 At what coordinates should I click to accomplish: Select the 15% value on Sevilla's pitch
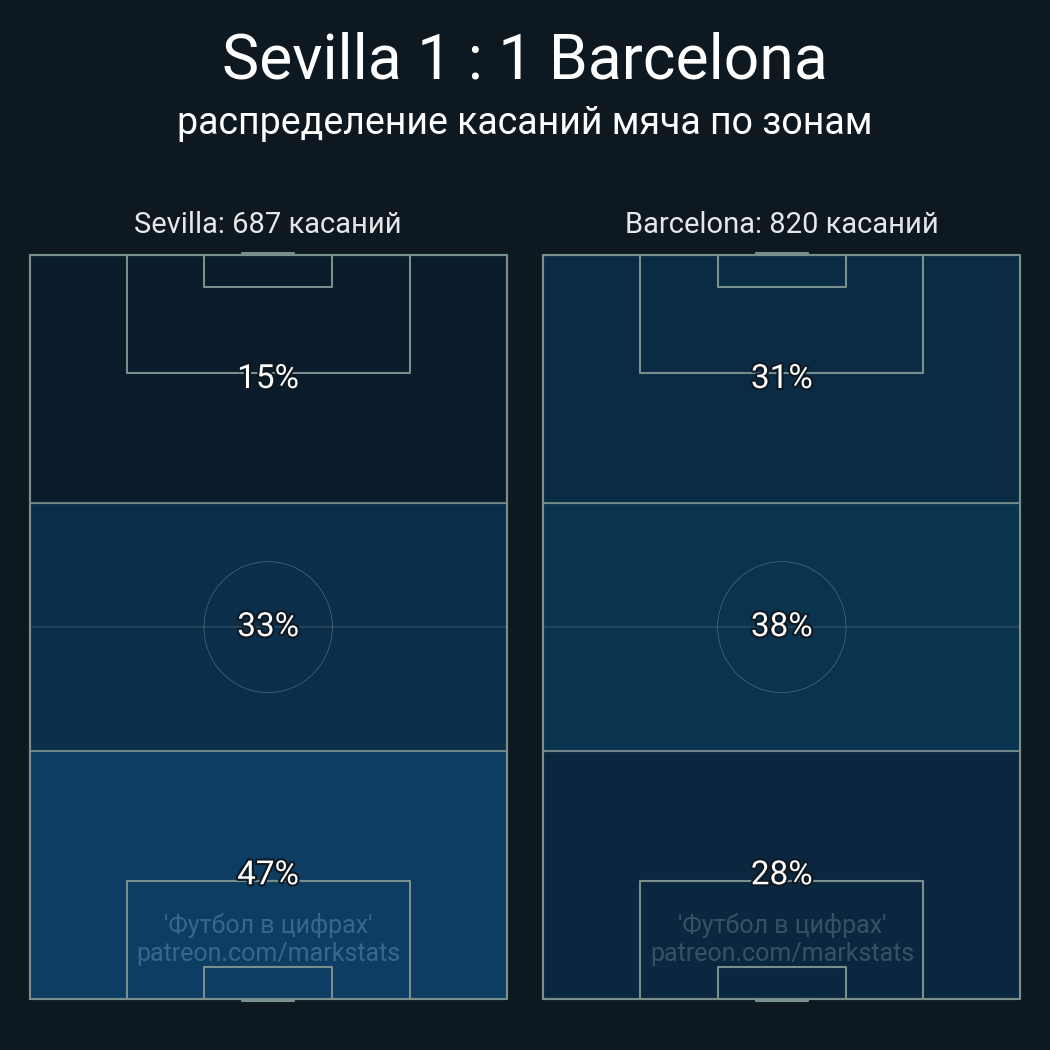(x=268, y=377)
